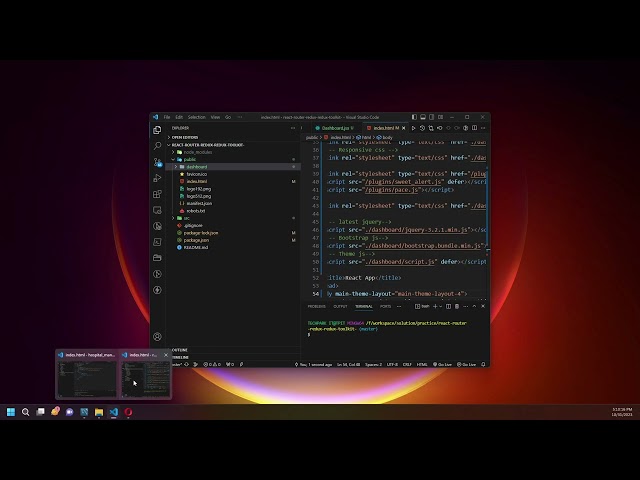Image resolution: width=640 pixels, height=480 pixels.
Task: Select the hospital_man VS Code window thumbnail
Action: [x=87, y=375]
